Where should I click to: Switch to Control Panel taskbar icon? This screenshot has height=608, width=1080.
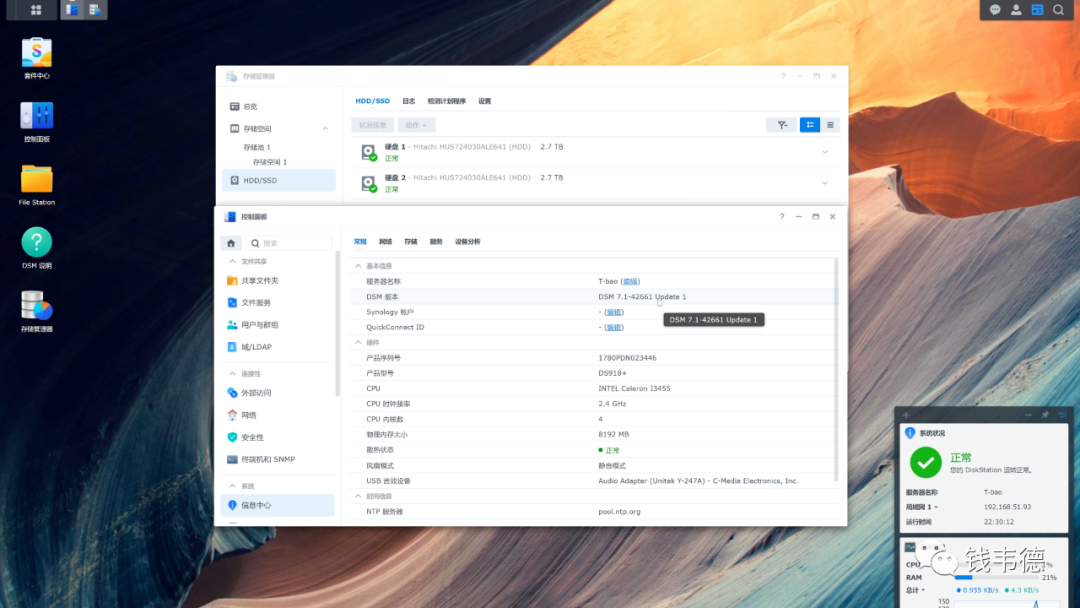[72, 10]
